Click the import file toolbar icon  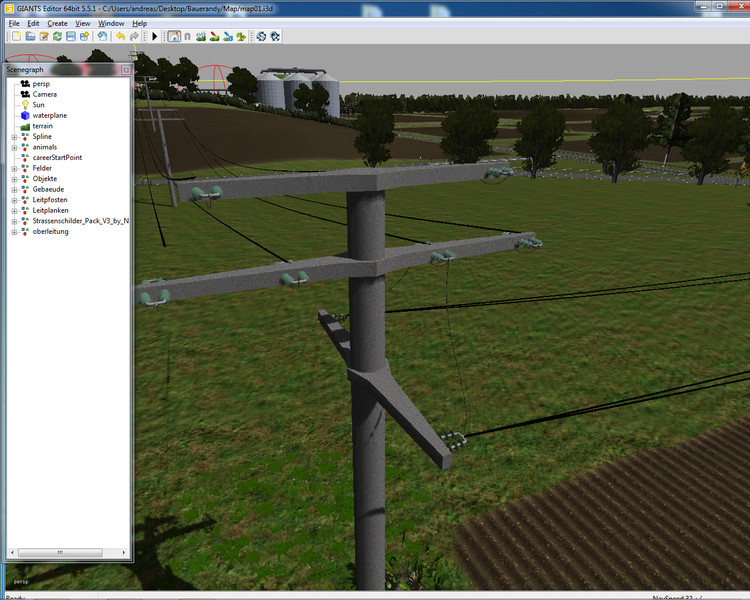point(102,36)
